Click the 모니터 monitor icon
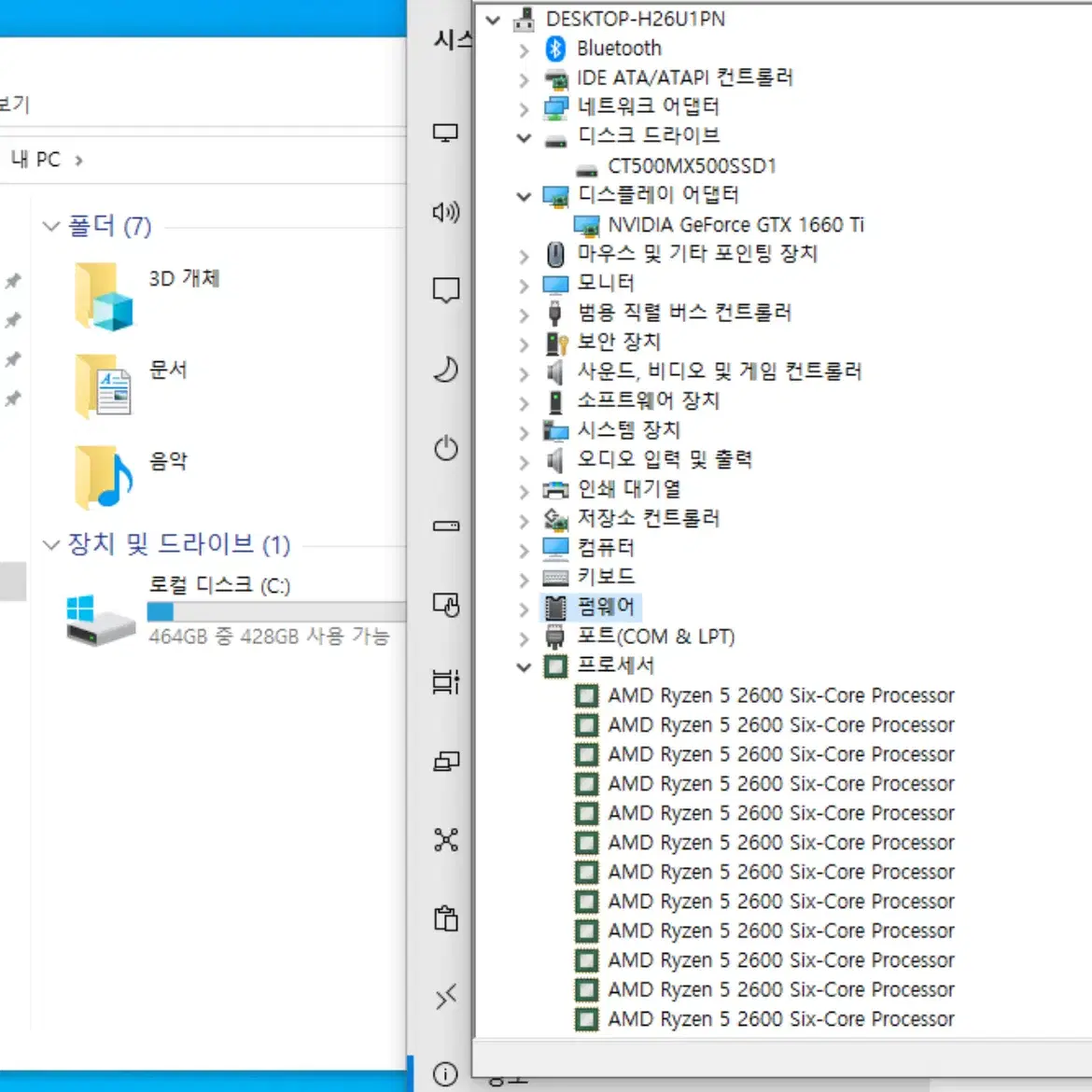The height and width of the screenshot is (1092, 1092). (x=555, y=284)
